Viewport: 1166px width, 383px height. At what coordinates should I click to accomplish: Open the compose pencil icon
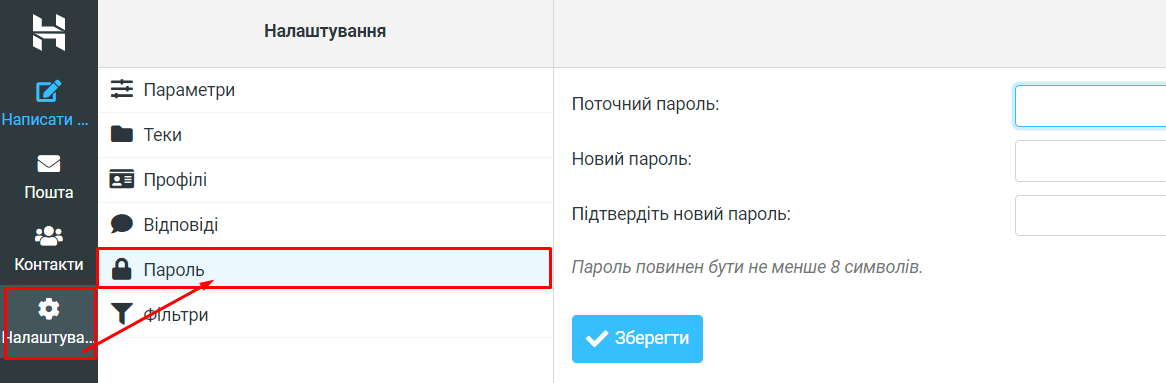pyautogui.click(x=48, y=91)
